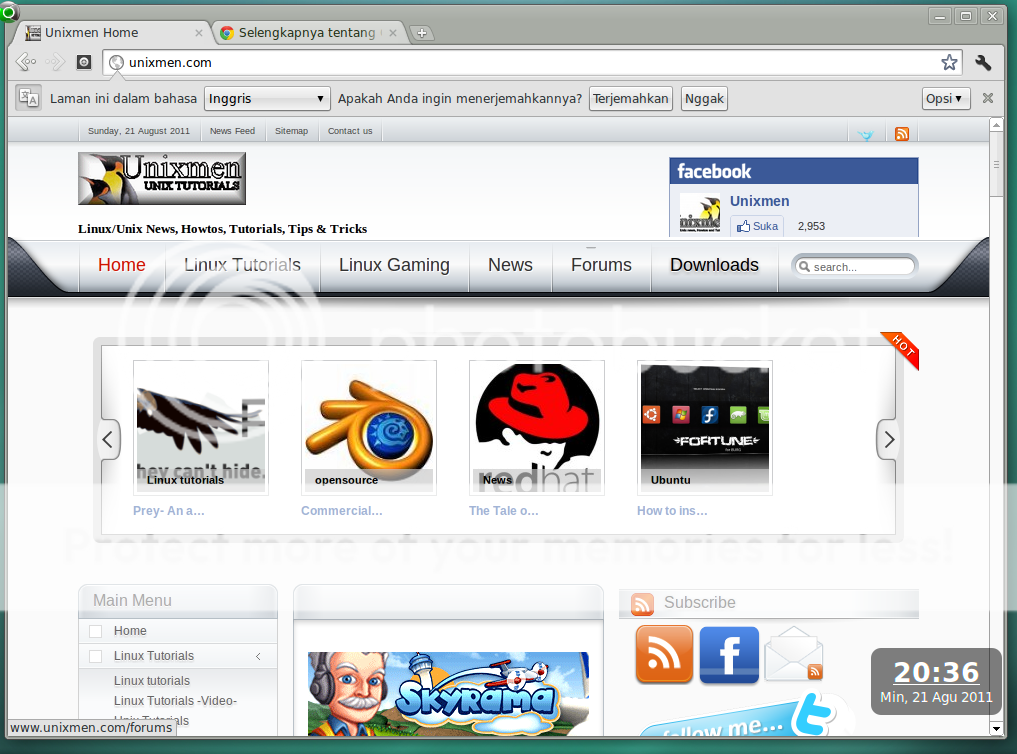Click the Skyrama game banner ad

[448, 693]
